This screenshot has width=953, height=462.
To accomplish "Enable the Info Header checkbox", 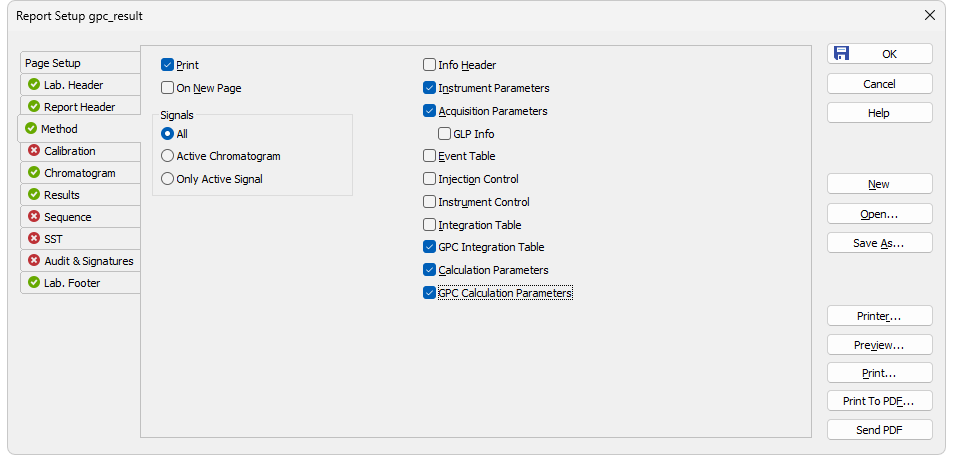I will [x=429, y=65].
